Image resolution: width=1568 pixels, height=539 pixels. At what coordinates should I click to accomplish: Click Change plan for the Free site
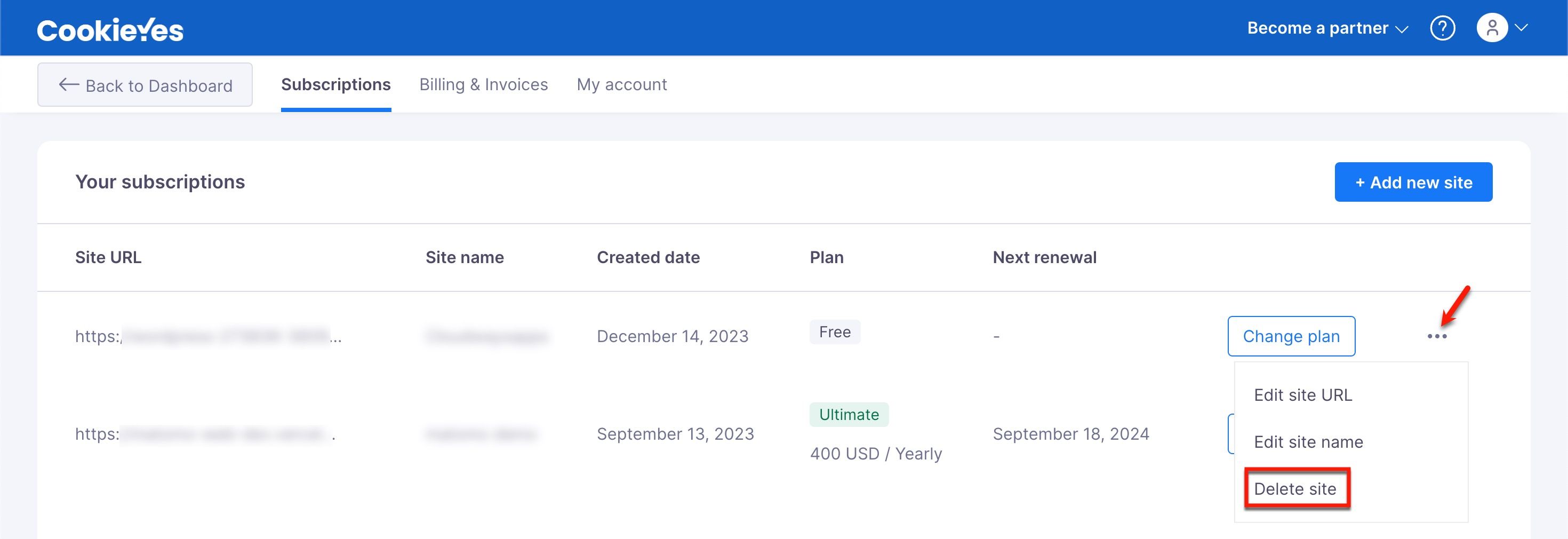[1291, 336]
